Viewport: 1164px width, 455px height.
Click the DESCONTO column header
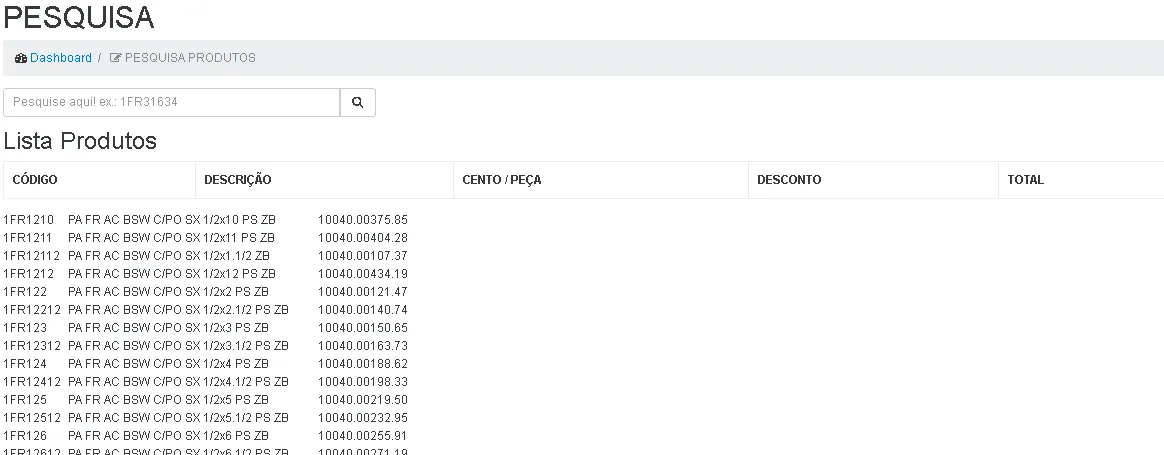point(789,180)
